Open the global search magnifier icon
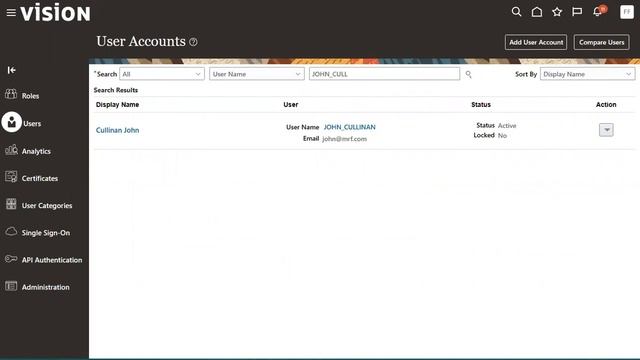This screenshot has height=360, width=640. (x=516, y=12)
